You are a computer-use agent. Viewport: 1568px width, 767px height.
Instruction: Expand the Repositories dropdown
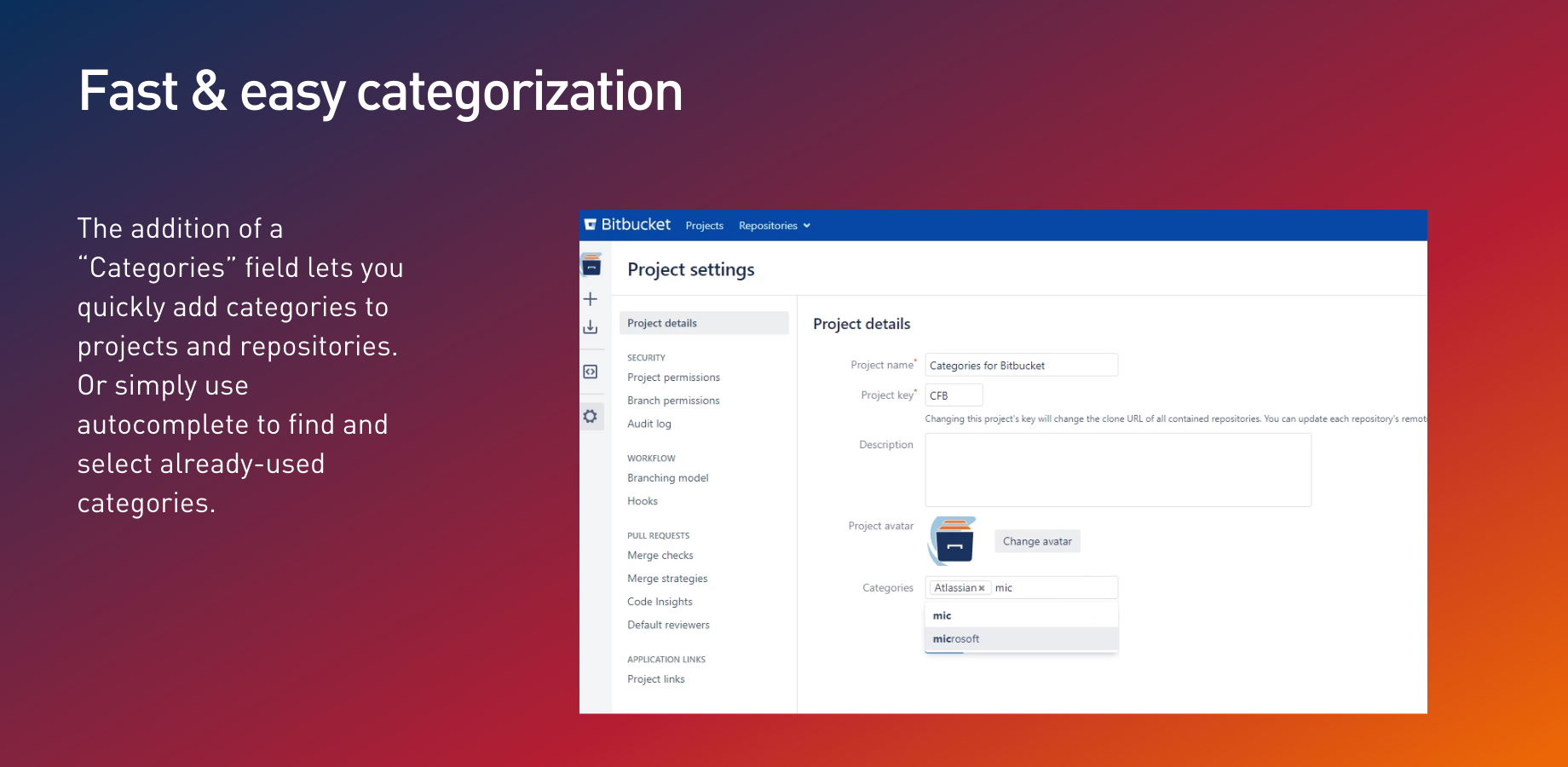[774, 226]
